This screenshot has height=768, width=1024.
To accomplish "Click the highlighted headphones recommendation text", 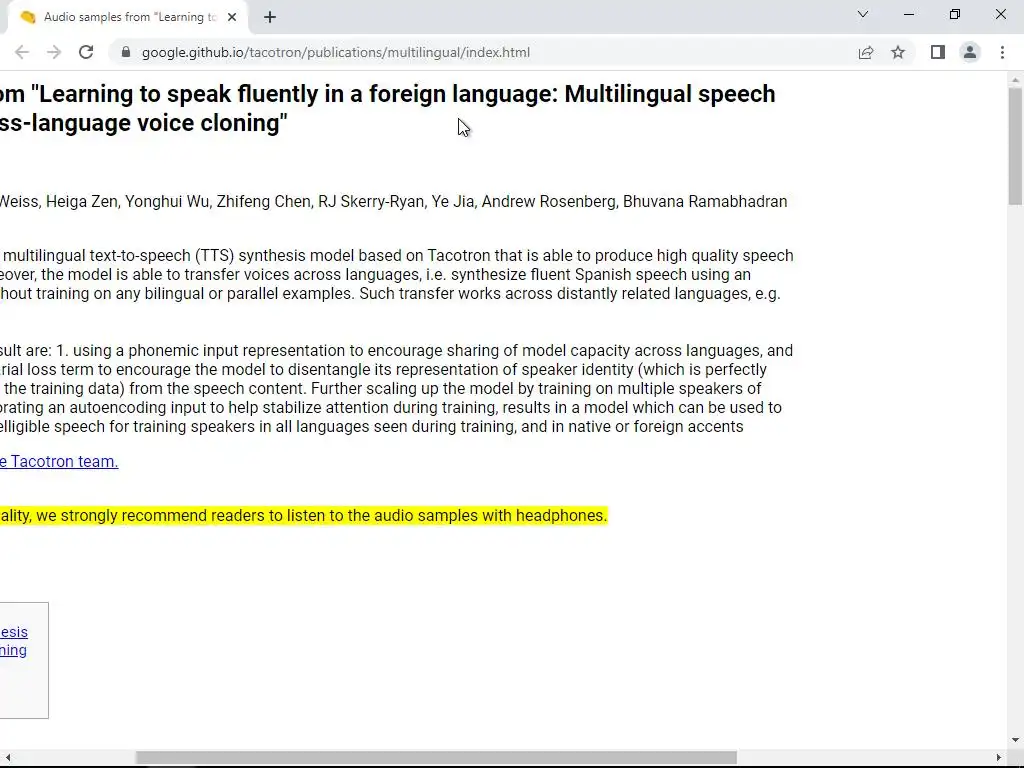I will (304, 515).
